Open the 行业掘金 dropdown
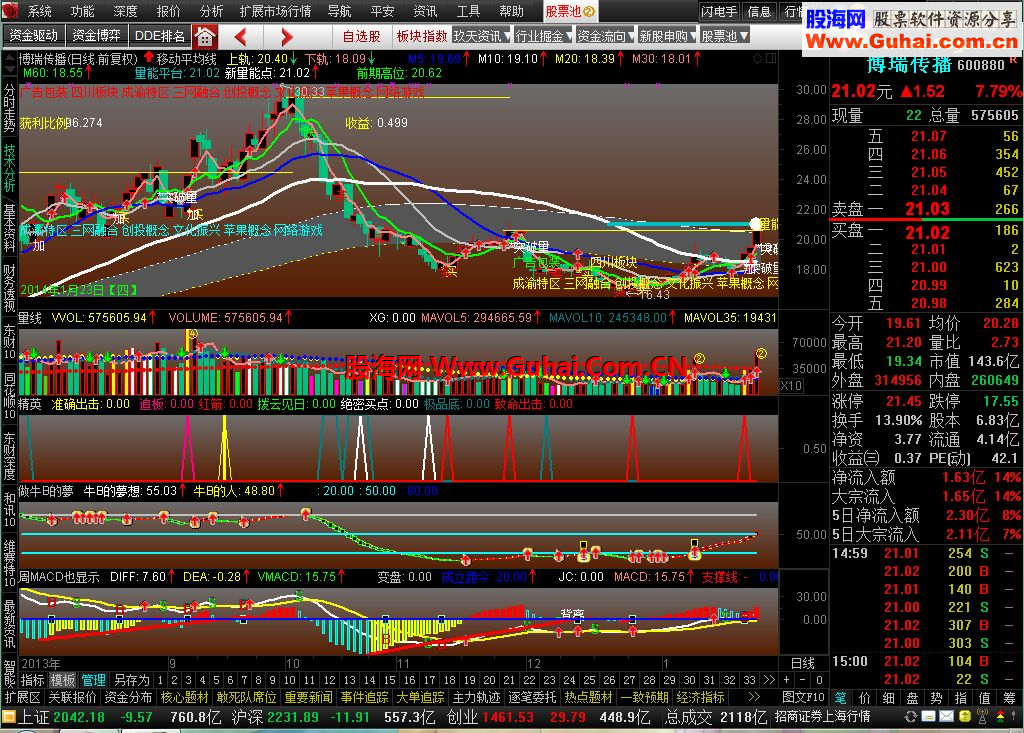Viewport: 1024px width, 733px height. [x=543, y=37]
